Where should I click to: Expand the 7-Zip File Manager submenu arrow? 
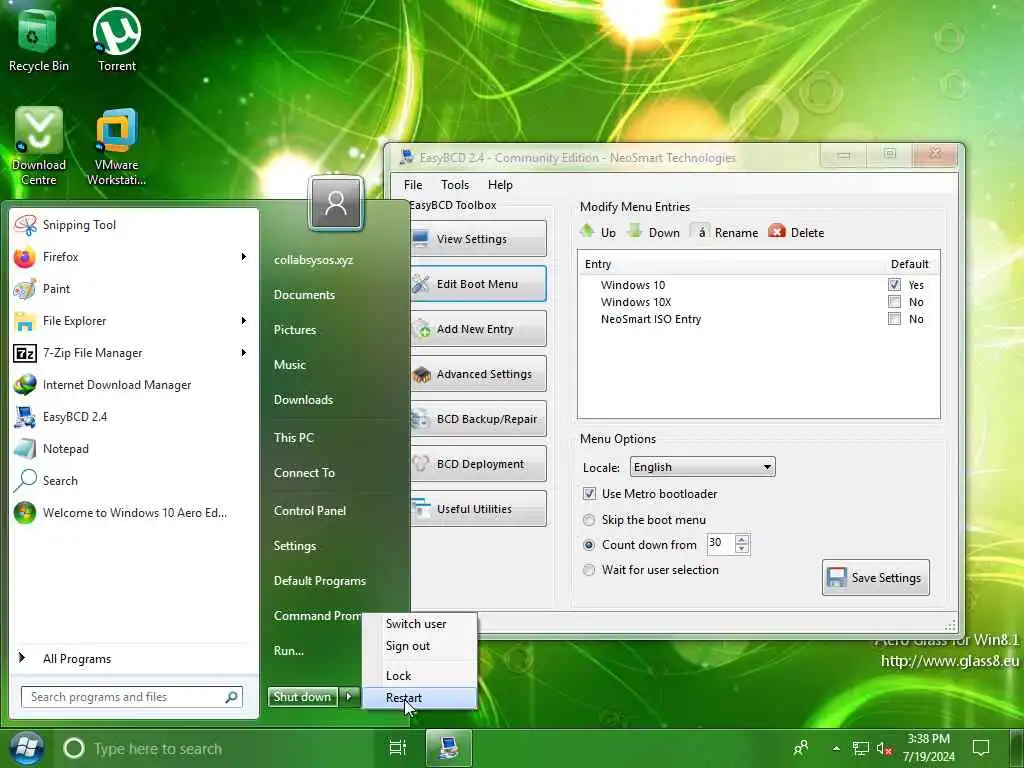[x=244, y=353]
